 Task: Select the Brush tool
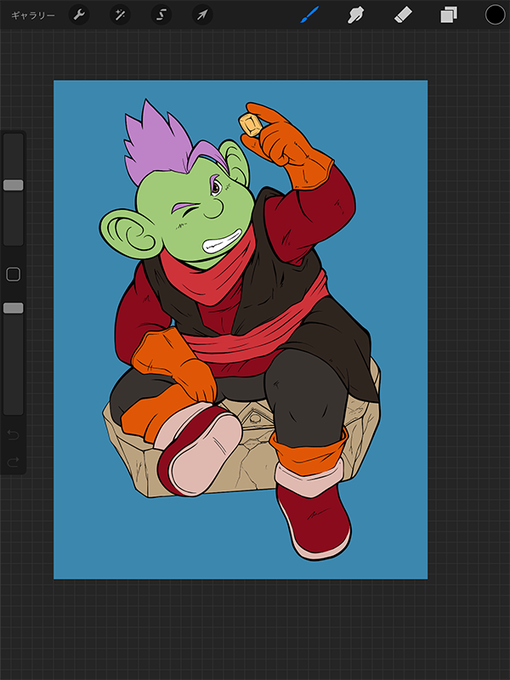(x=310, y=15)
